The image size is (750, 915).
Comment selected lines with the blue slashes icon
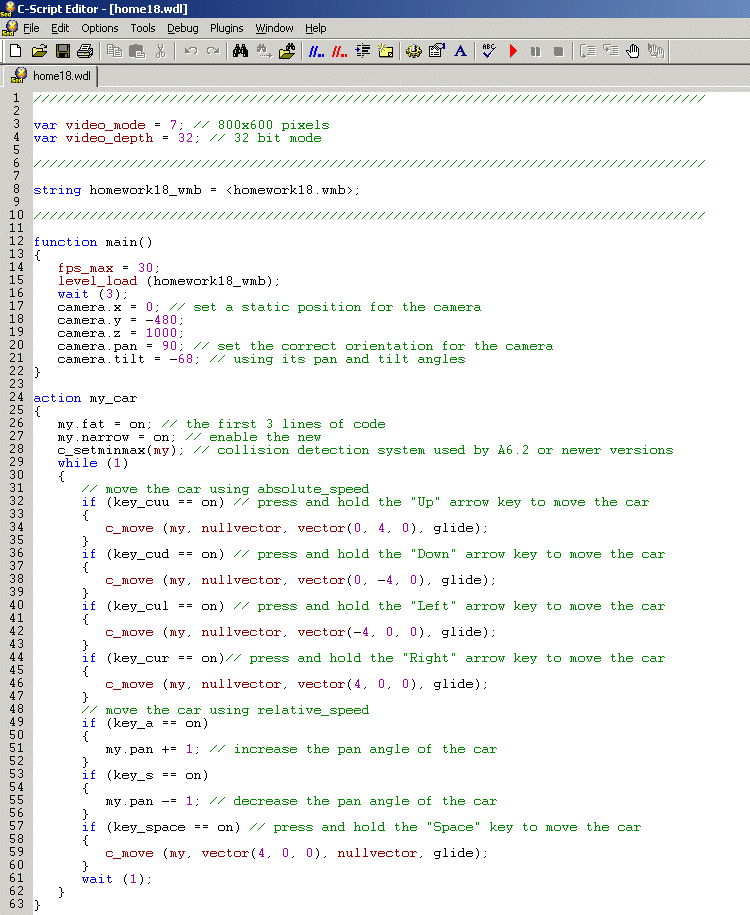pos(316,50)
